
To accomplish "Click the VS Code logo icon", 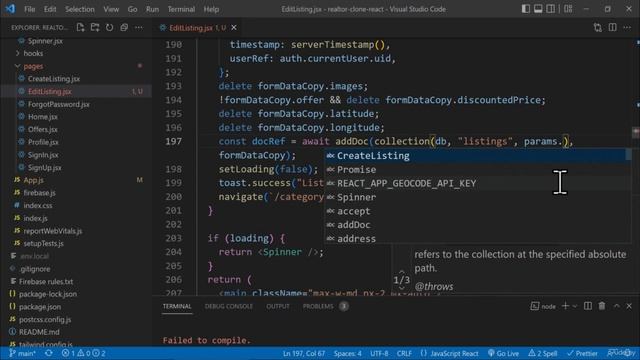I will (x=10, y=9).
